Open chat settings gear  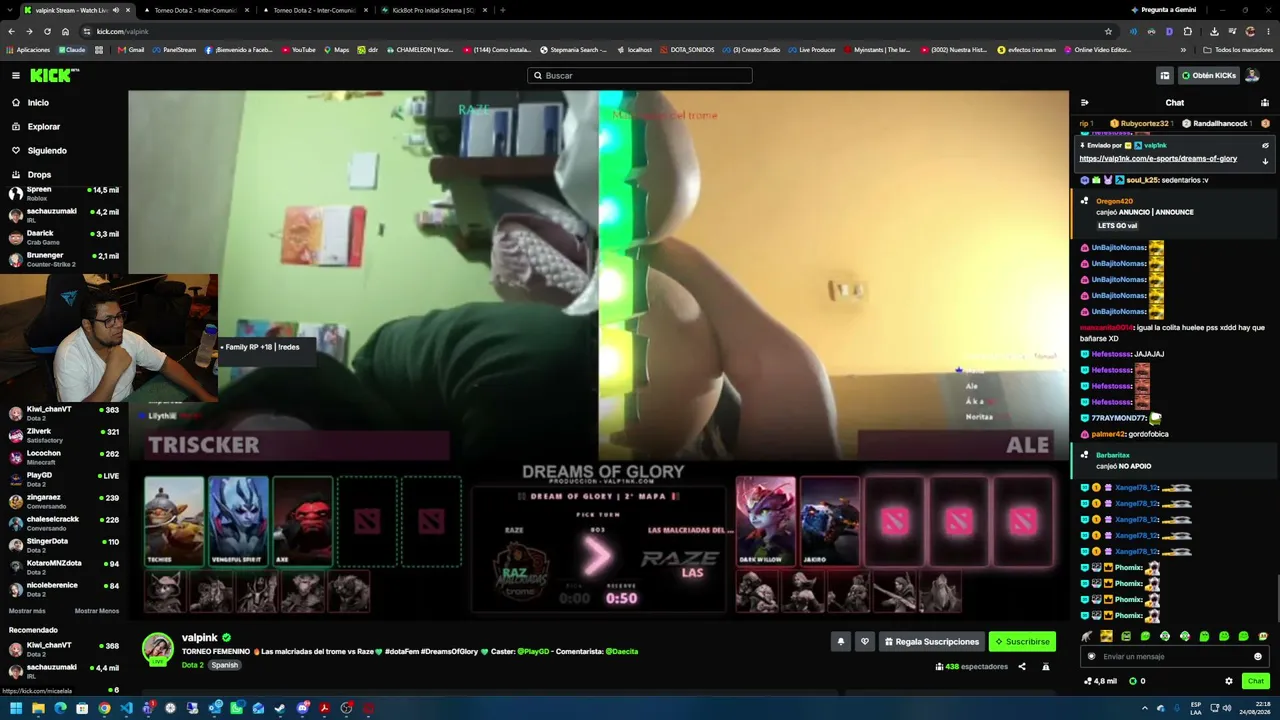pos(1229,681)
